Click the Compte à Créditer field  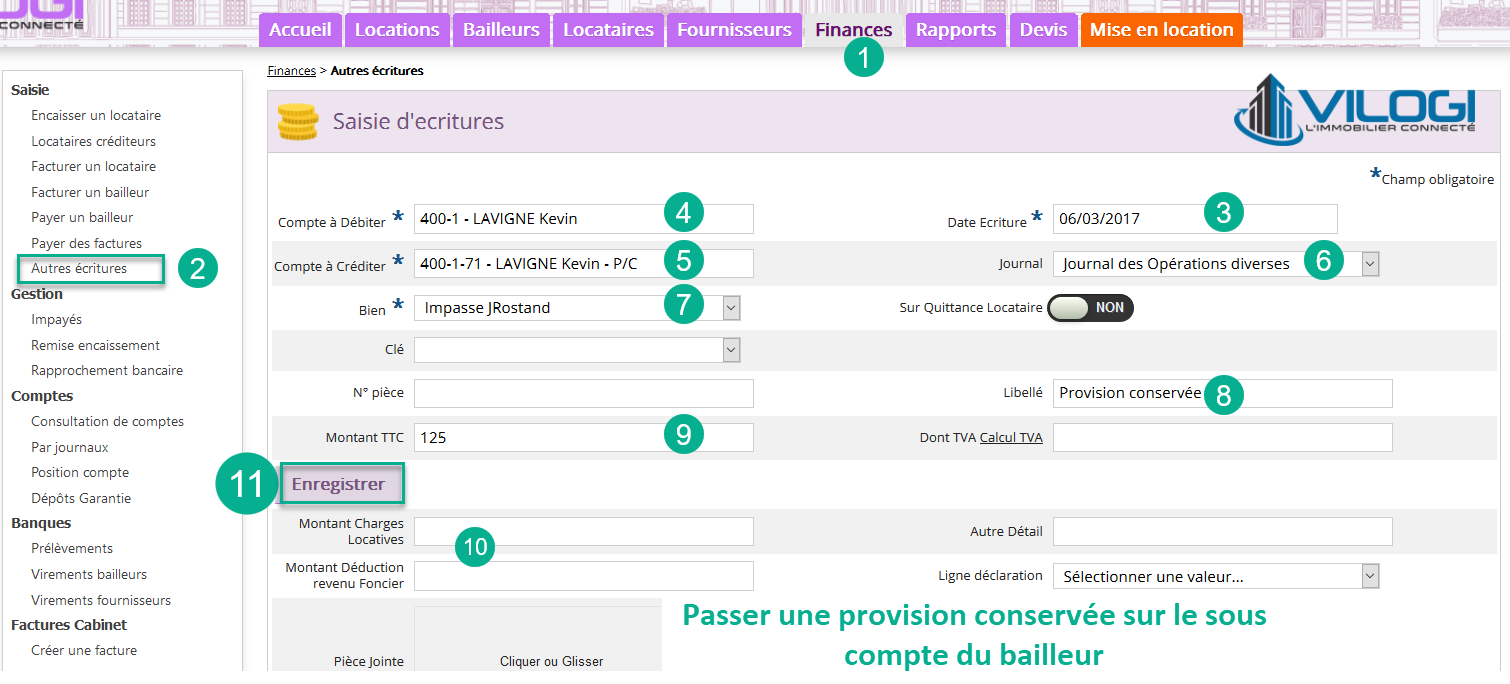click(583, 264)
